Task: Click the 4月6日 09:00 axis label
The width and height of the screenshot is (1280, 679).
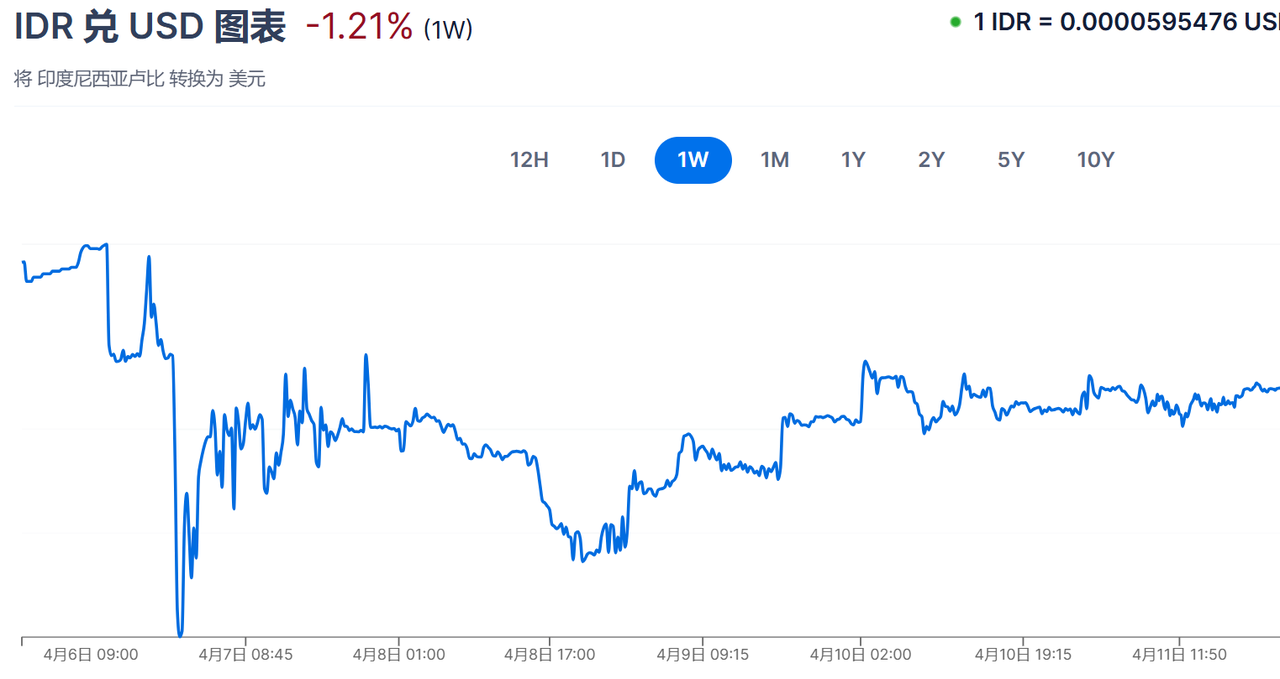Action: (x=91, y=655)
